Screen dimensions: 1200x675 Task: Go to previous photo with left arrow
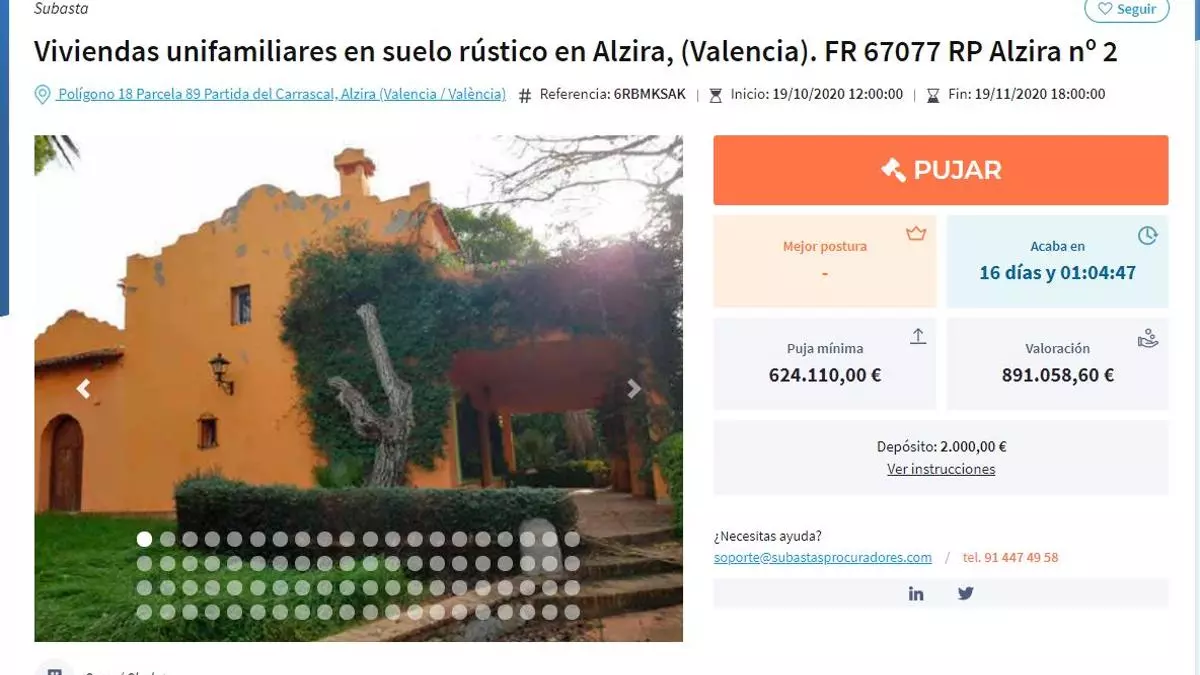(84, 389)
